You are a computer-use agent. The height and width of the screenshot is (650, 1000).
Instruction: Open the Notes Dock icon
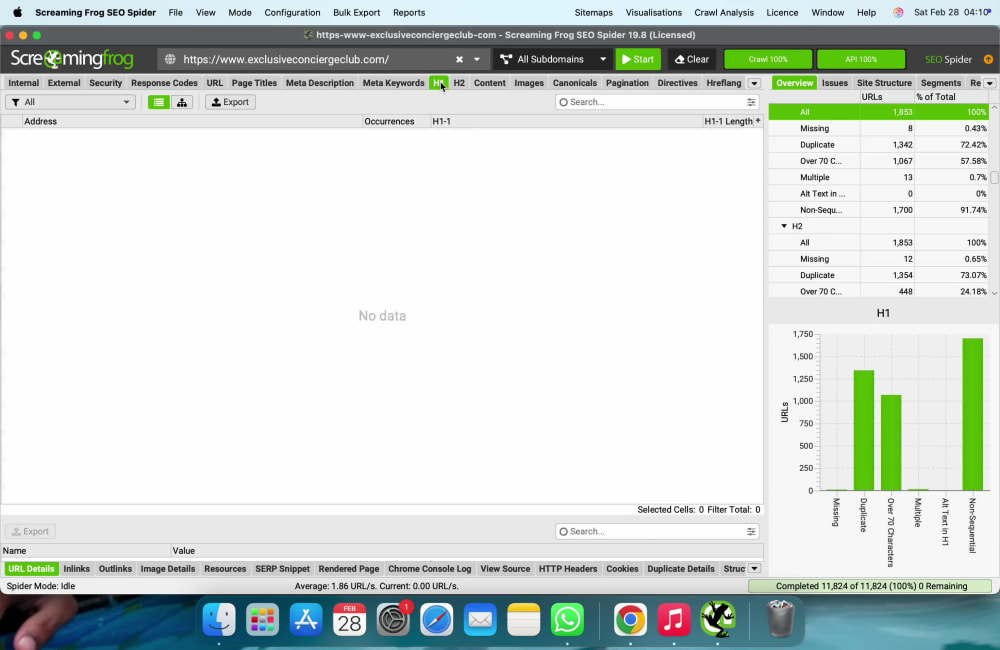[x=524, y=619]
